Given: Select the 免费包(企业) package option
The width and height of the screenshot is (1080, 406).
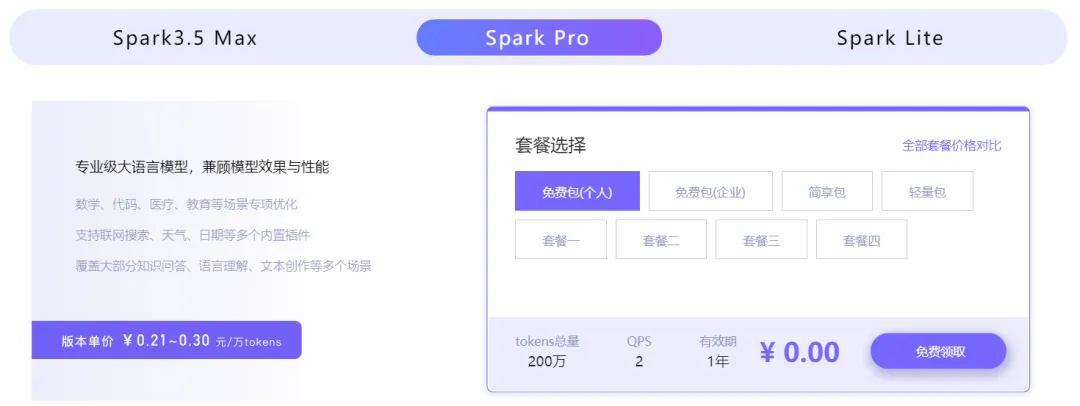Looking at the screenshot, I should [x=710, y=191].
